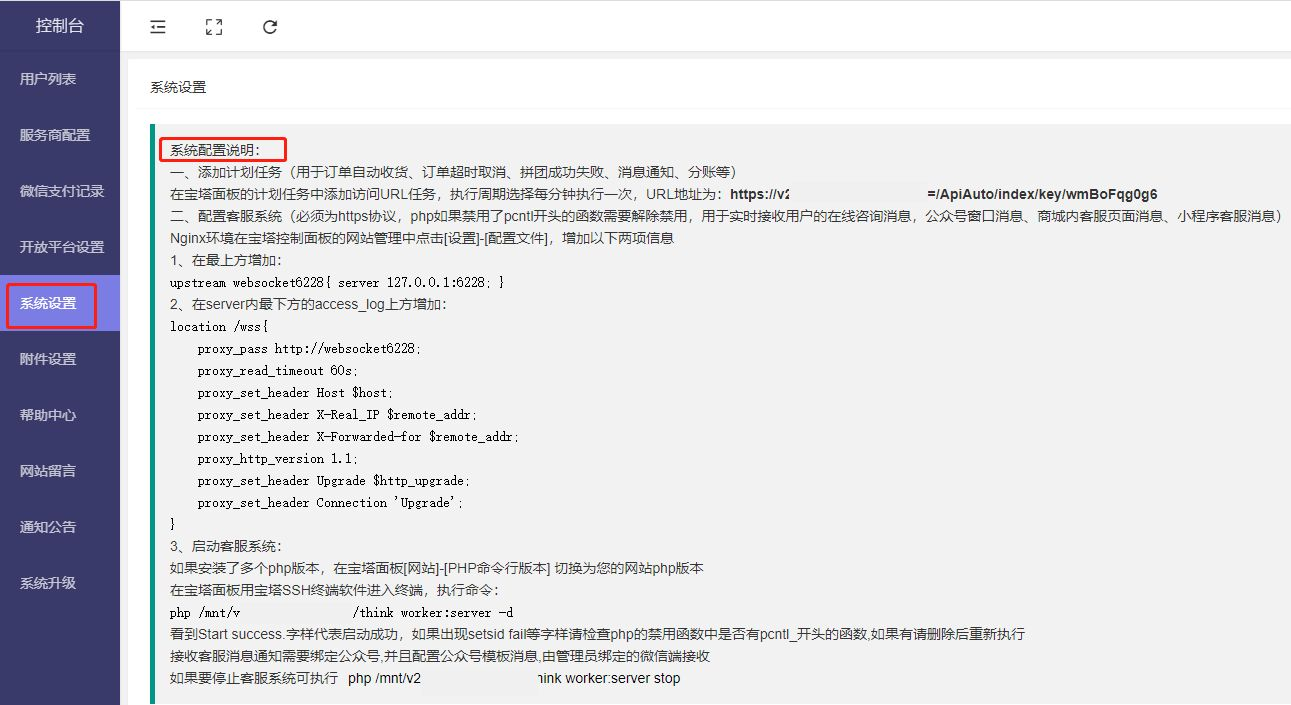This screenshot has width=1291, height=705.
Task: Select the highlighted 系统设置 sidebar item
Action: click(48, 303)
